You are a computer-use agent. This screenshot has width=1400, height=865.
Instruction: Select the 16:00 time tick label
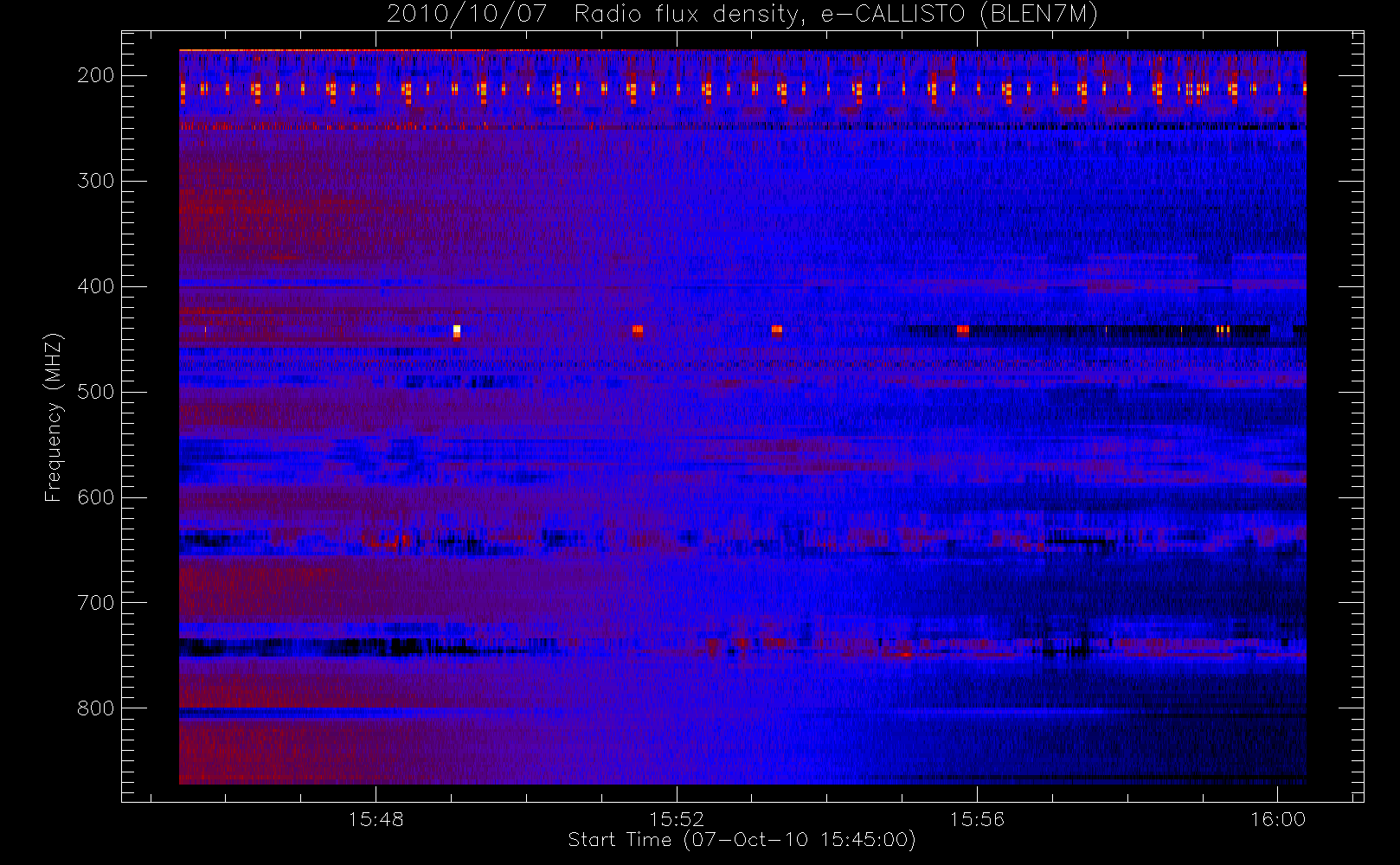pos(1278,819)
